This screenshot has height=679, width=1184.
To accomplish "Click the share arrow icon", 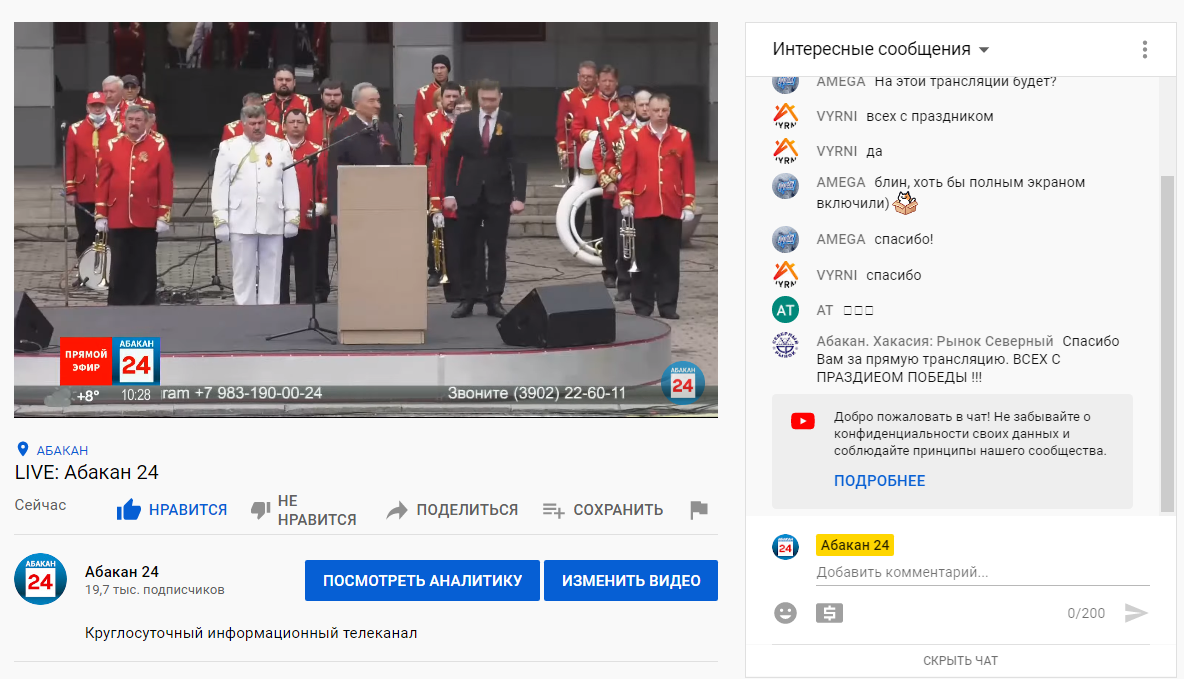I will click(x=396, y=511).
